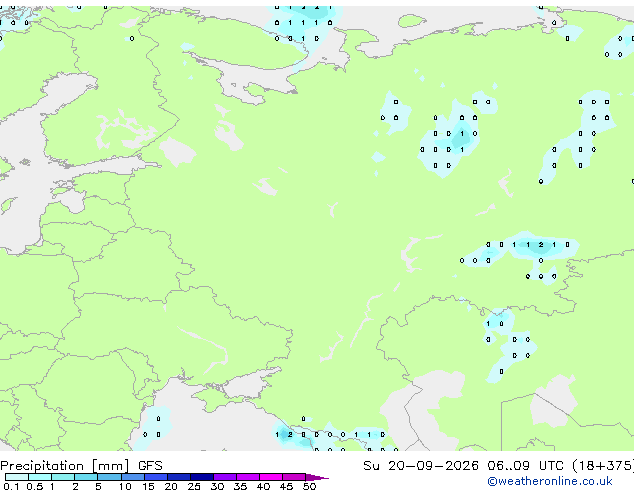The width and height of the screenshot is (634, 490).
Task: Click the GFS model label
Action: (150, 466)
